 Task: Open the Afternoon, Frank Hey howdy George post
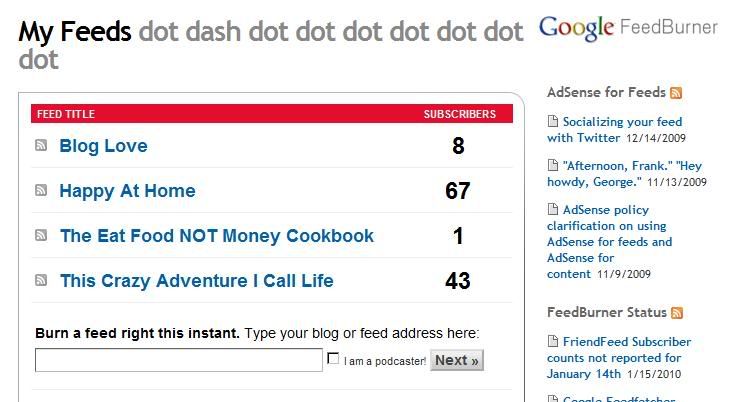[x=625, y=174]
